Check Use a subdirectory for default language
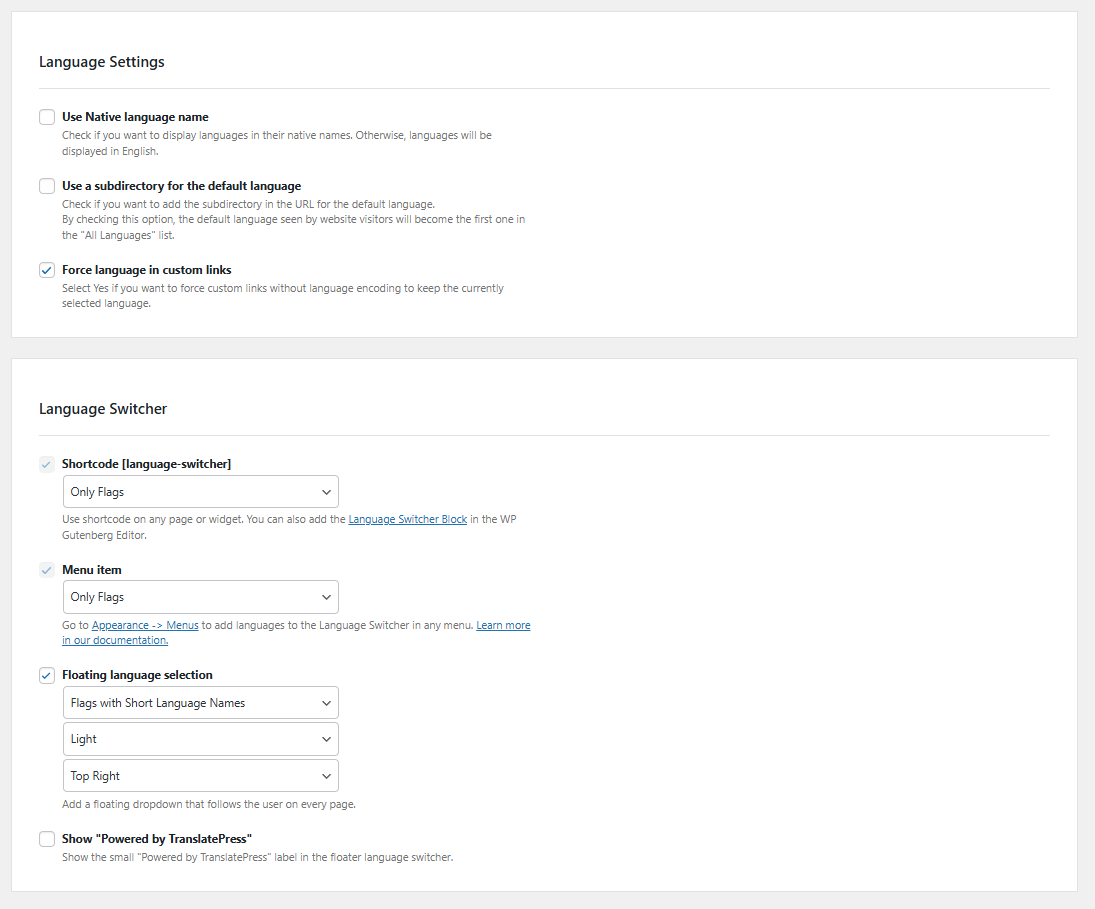This screenshot has width=1095, height=909. [x=47, y=186]
